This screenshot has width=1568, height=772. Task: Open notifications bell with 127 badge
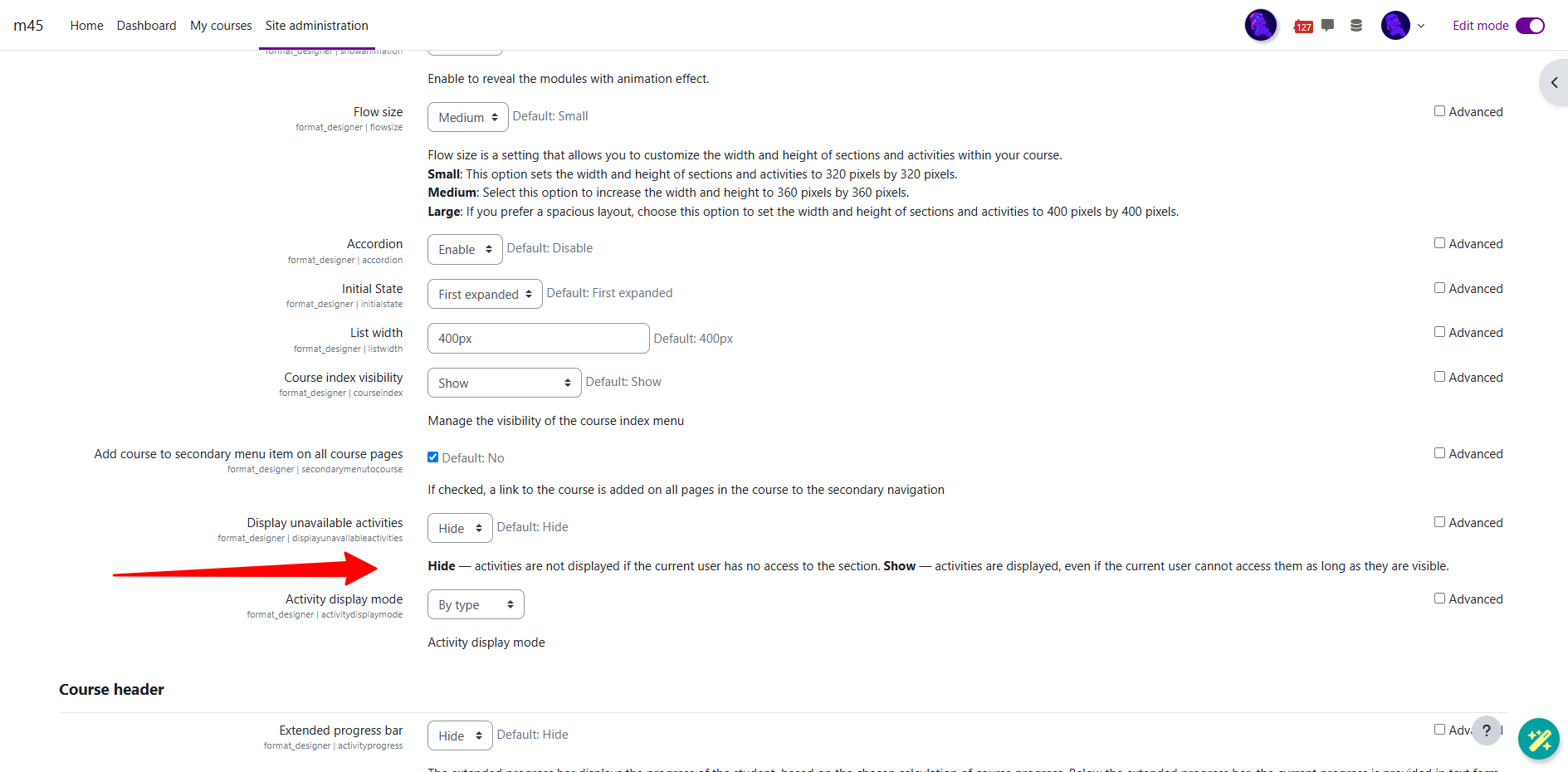tap(1302, 26)
